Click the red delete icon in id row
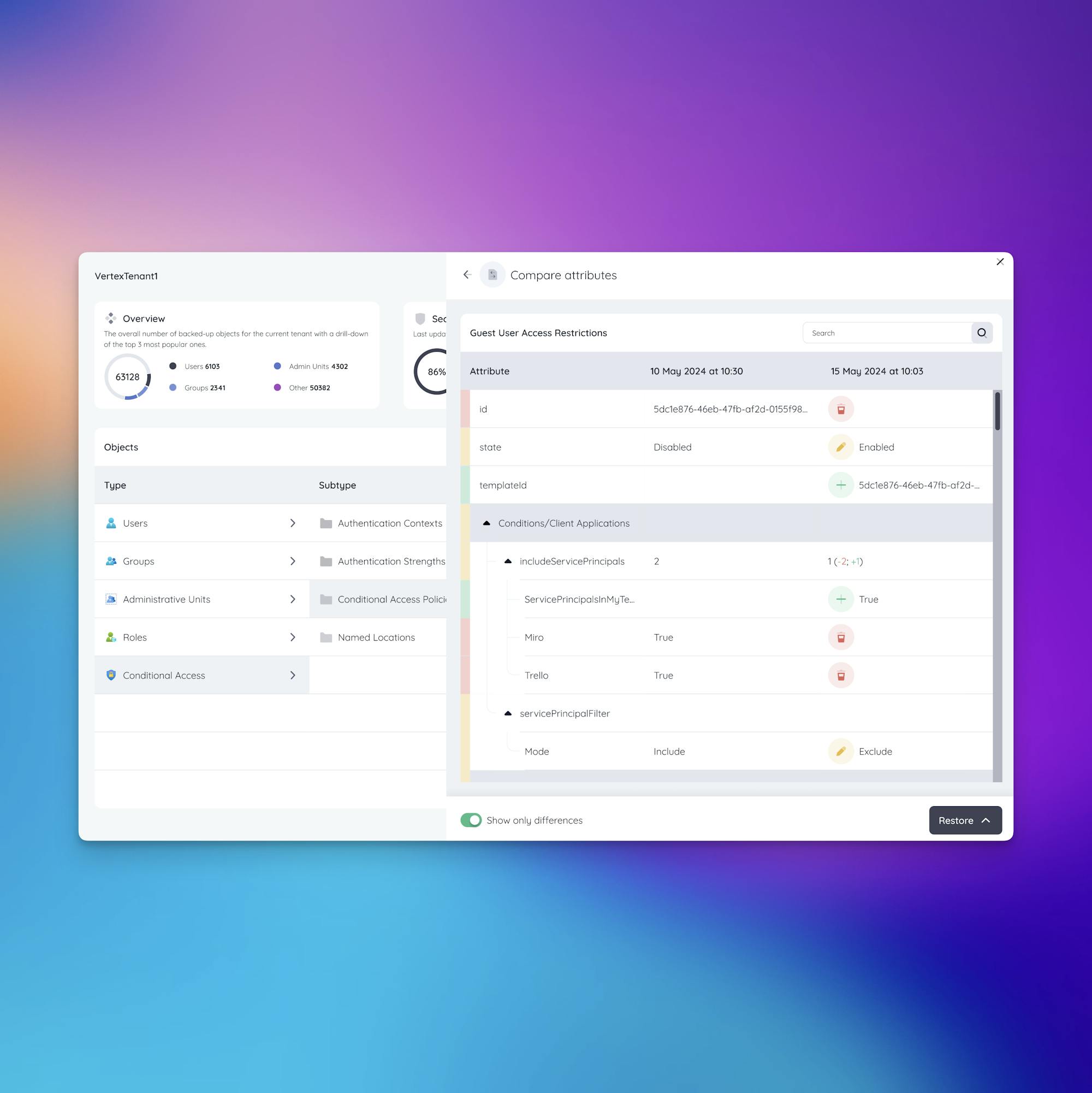Image resolution: width=1092 pixels, height=1093 pixels. pos(840,409)
